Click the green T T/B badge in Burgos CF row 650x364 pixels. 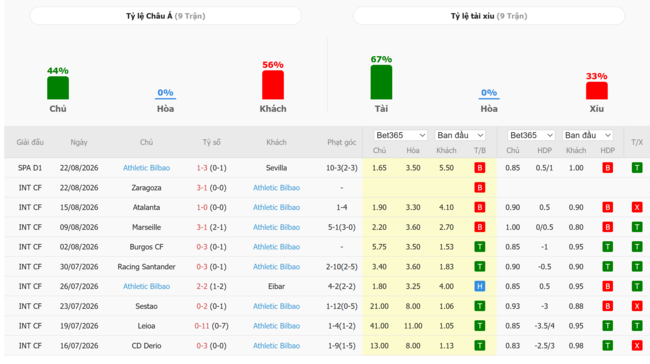[480, 247]
